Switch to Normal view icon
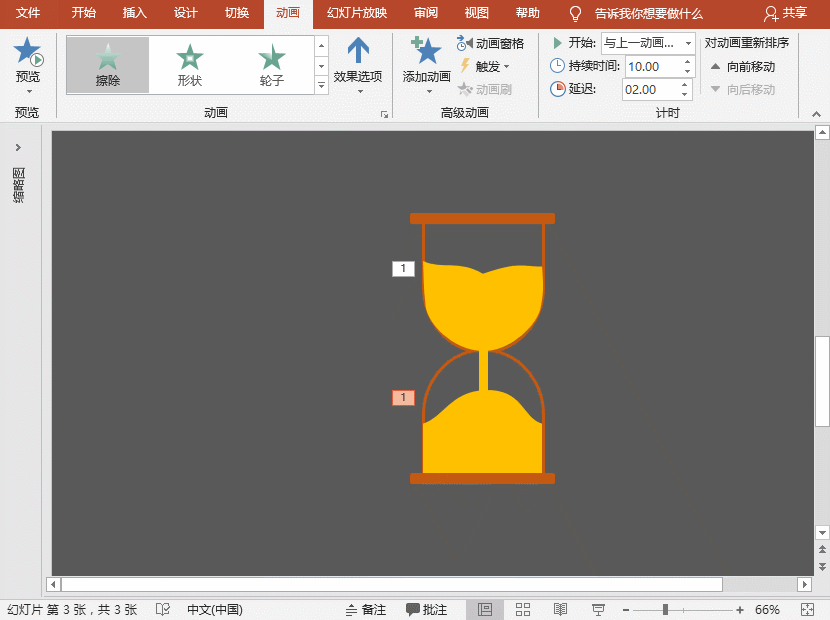 pos(485,610)
